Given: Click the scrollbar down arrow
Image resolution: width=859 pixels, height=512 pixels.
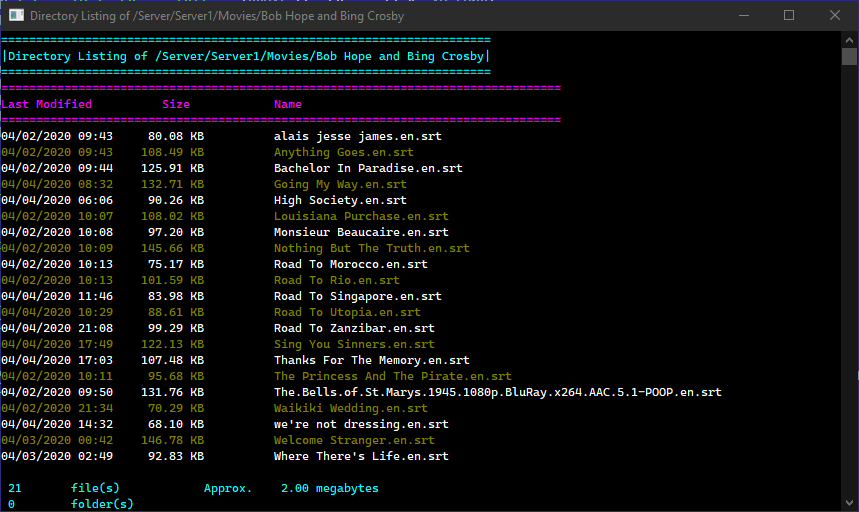Looking at the screenshot, I should [849, 503].
